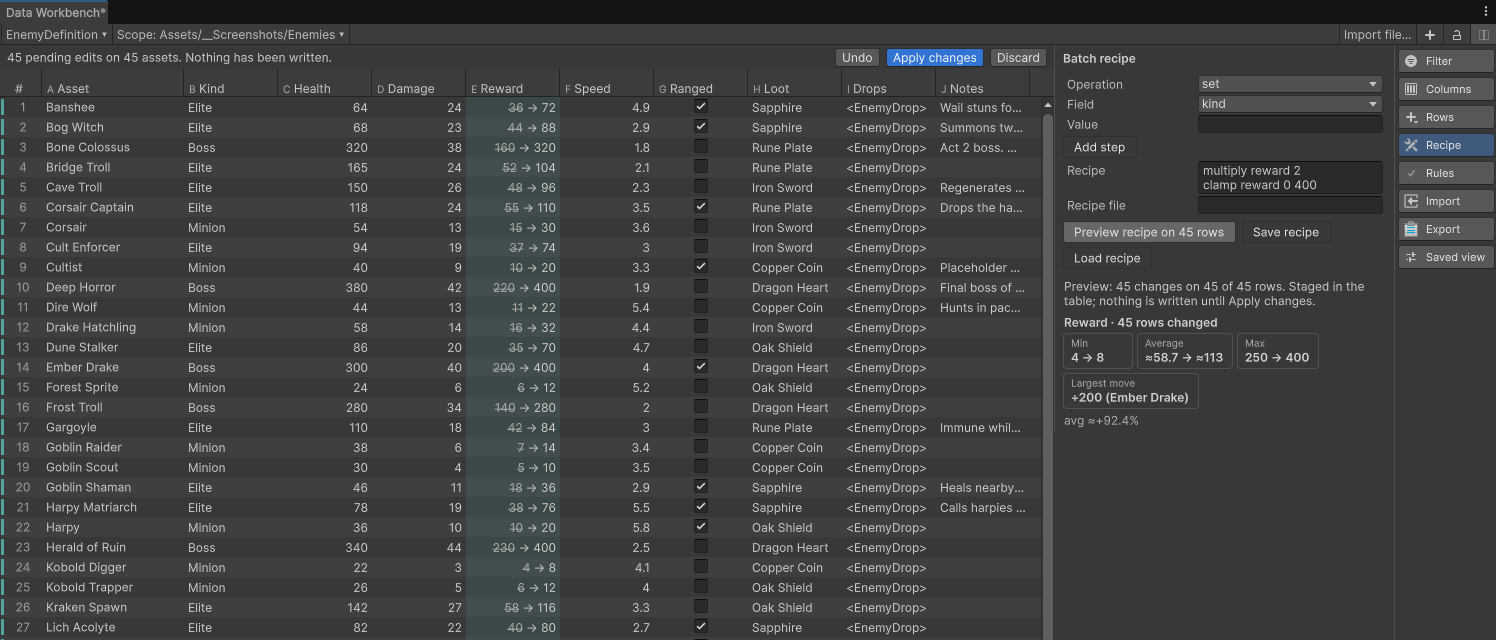Click the Average reward stat card
This screenshot has height=640, width=1496.
point(1184,351)
